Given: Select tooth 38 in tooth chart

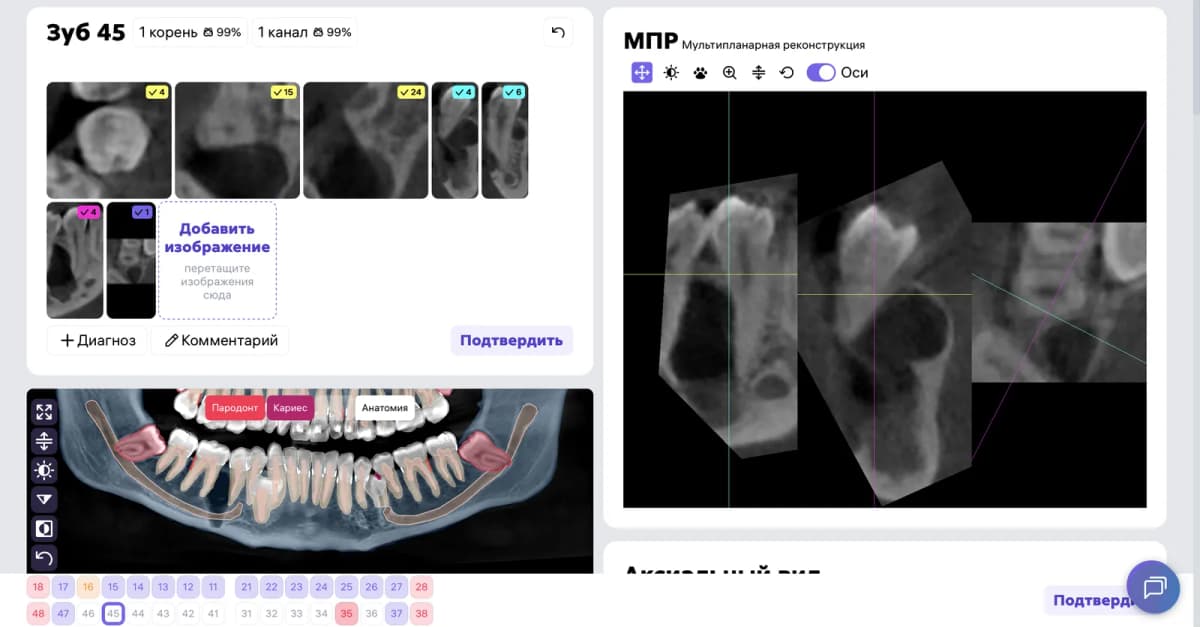Looking at the screenshot, I should (422, 614).
